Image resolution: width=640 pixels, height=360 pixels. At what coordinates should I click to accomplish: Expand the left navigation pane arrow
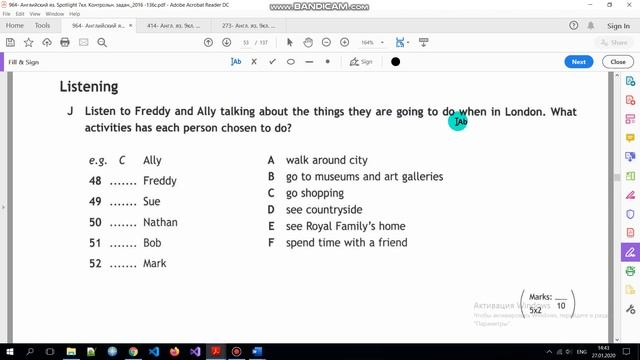click(x=3, y=207)
